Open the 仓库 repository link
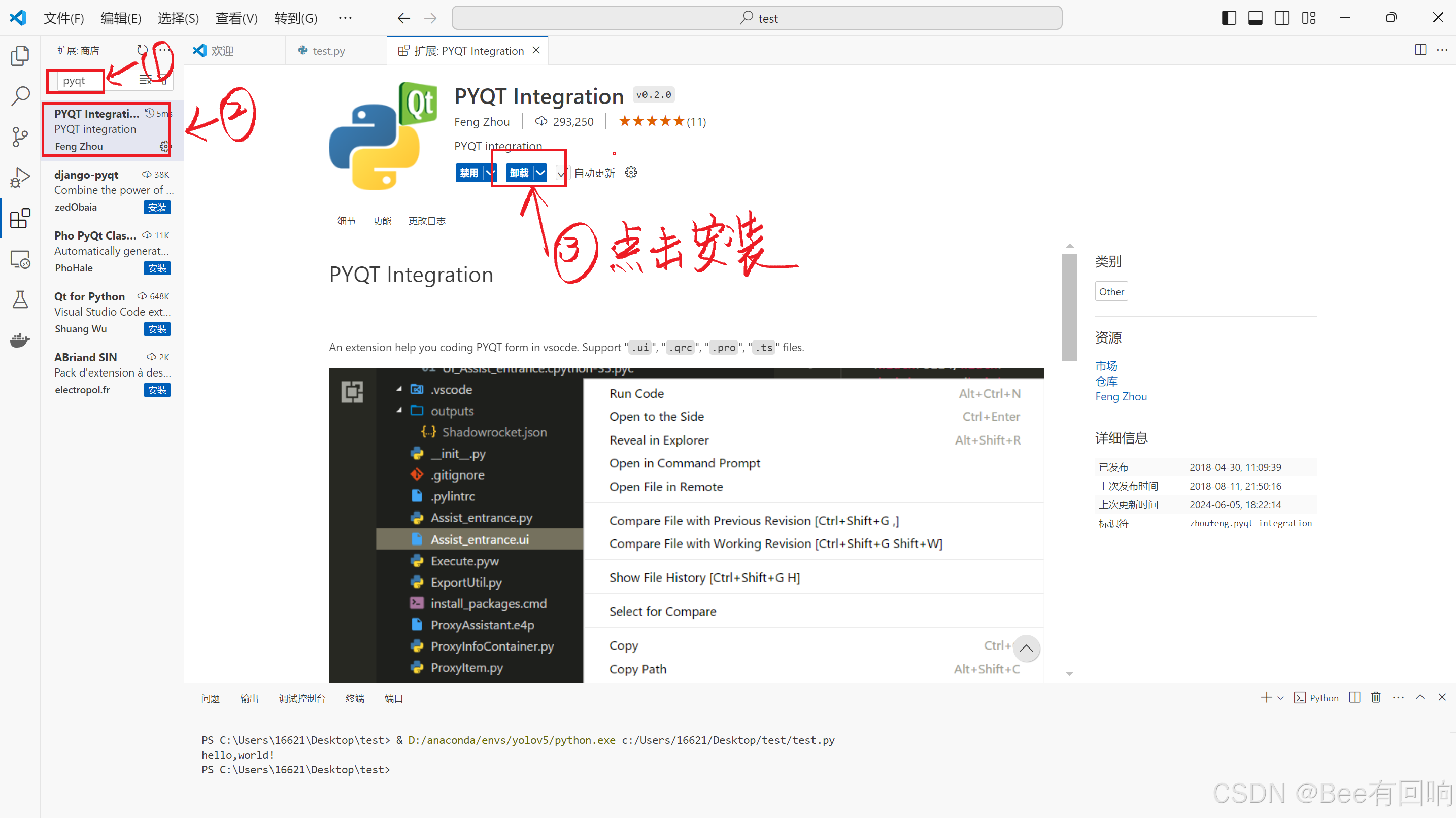The height and width of the screenshot is (818, 1456). point(1106,381)
